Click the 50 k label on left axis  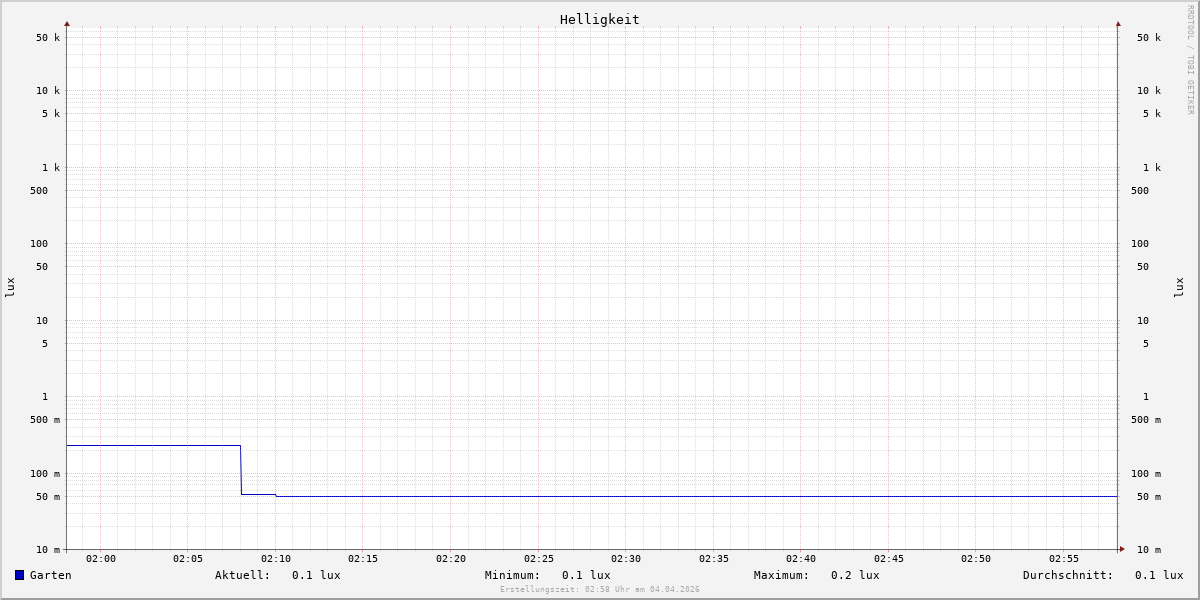point(48,38)
